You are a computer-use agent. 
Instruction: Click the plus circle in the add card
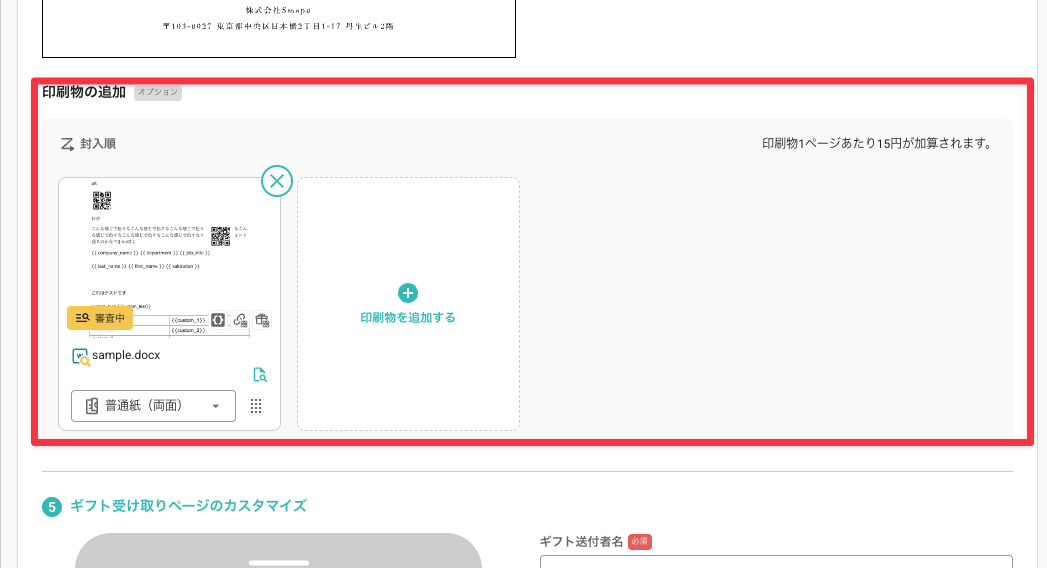click(407, 293)
